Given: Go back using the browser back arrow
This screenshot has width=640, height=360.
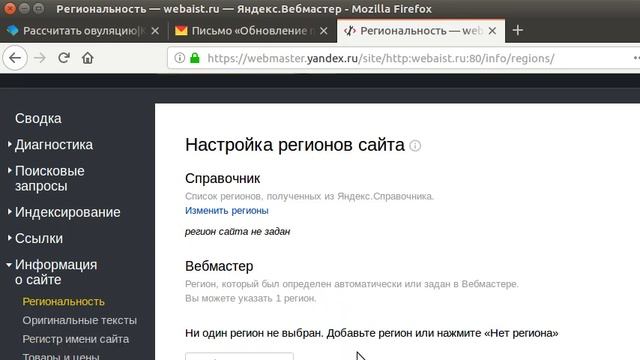Looking at the screenshot, I should (15, 58).
